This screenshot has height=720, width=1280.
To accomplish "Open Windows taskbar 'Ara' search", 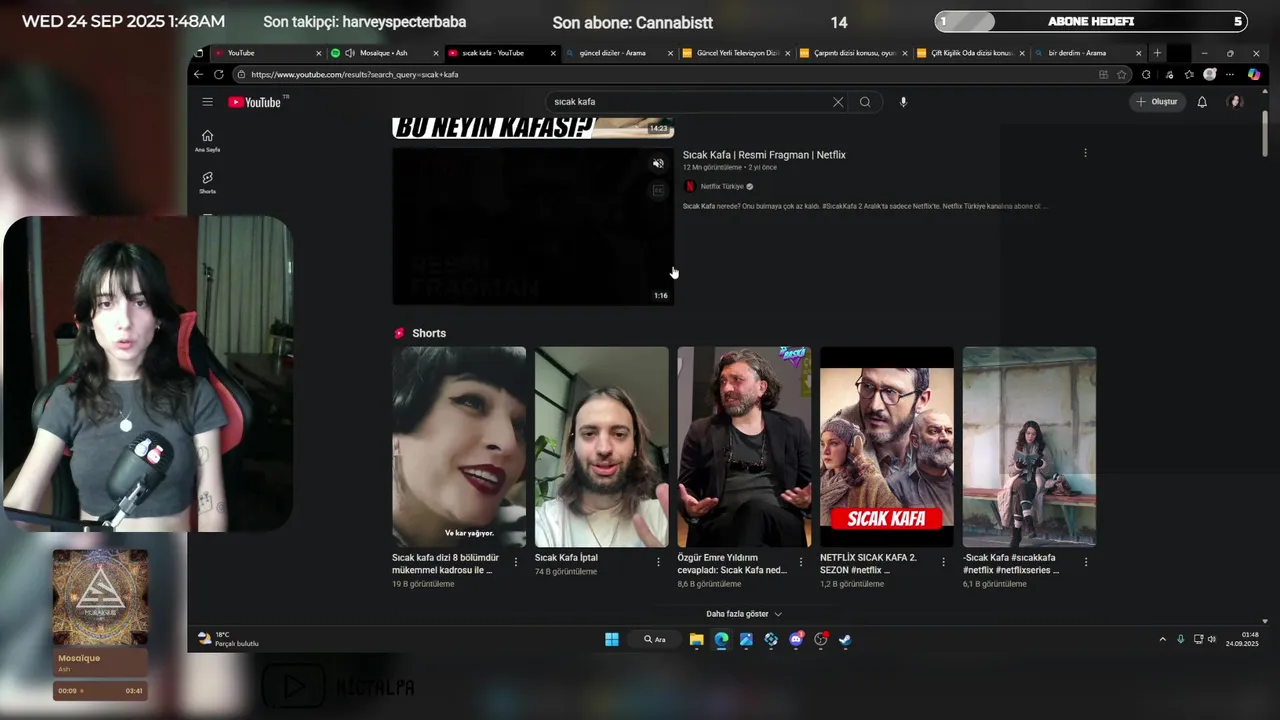I will [x=656, y=639].
